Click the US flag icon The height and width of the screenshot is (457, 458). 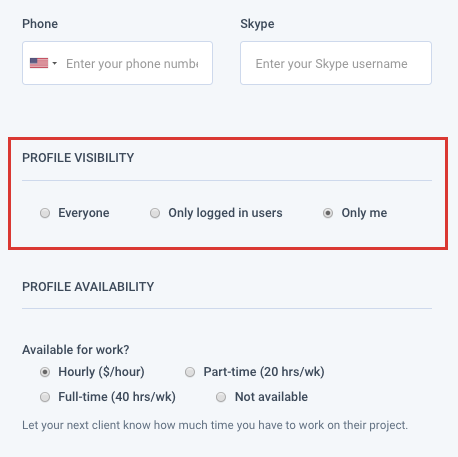tap(39, 63)
